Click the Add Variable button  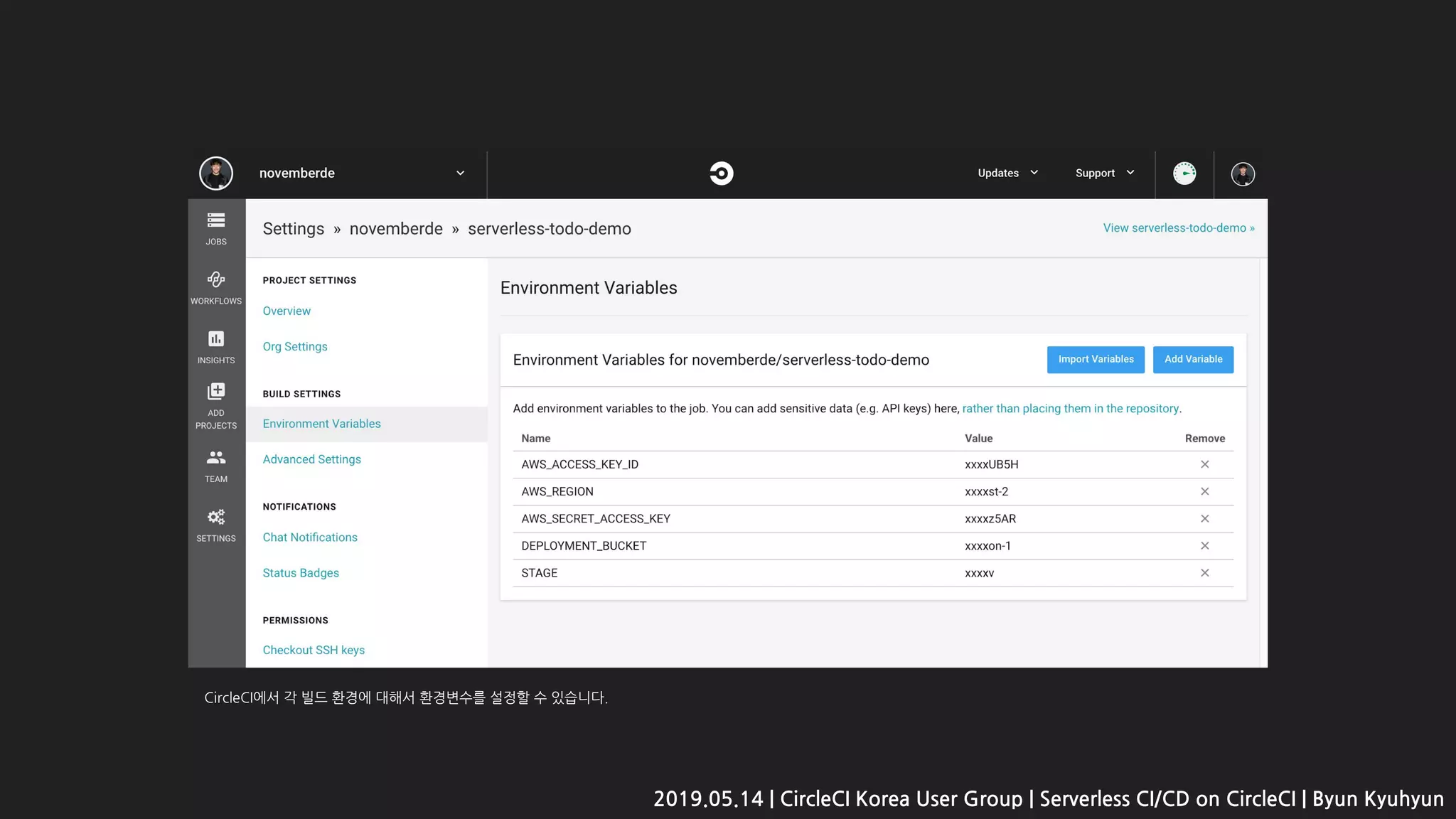(x=1193, y=359)
